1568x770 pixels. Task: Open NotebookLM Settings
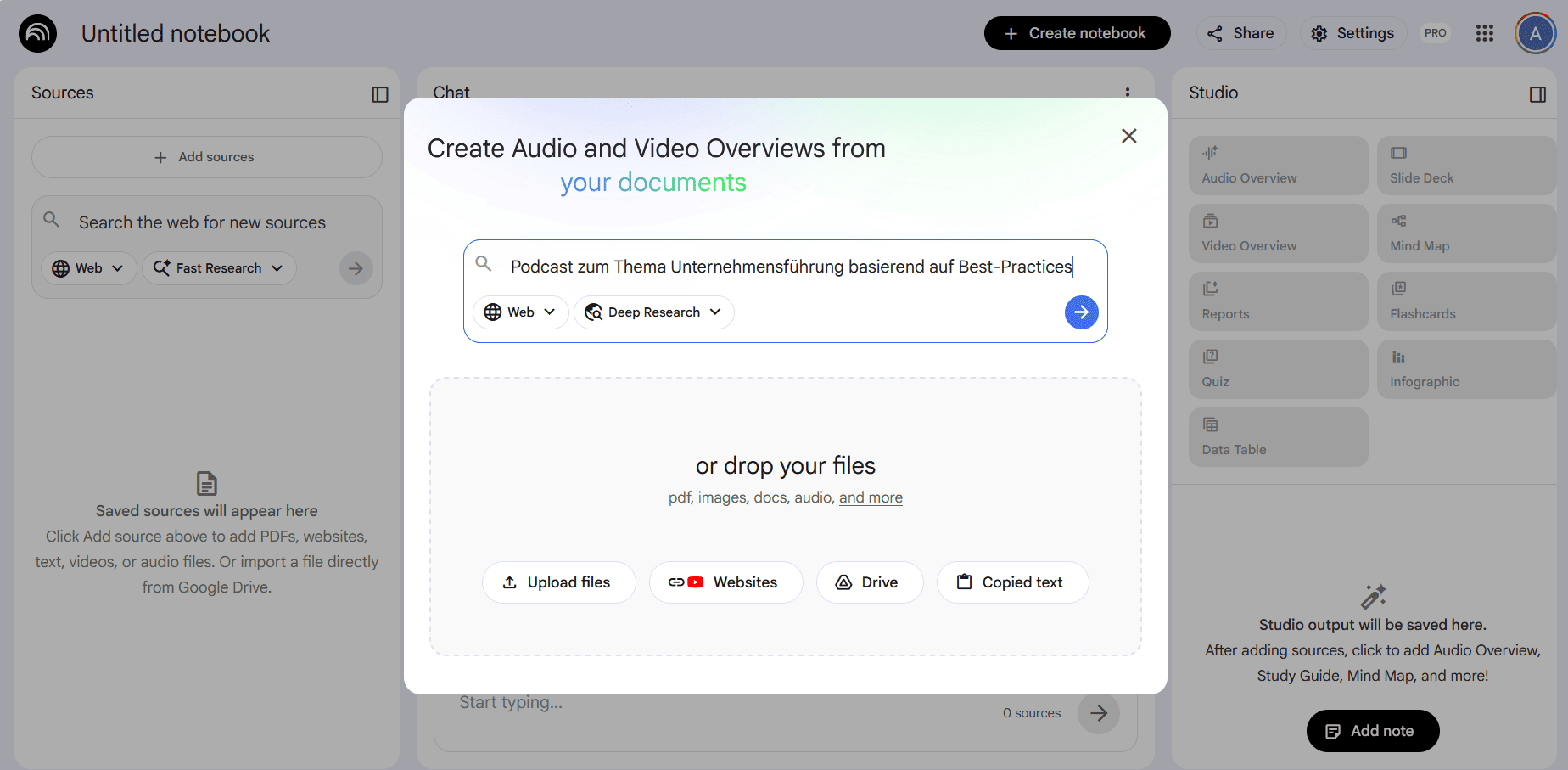pyautogui.click(x=1353, y=33)
